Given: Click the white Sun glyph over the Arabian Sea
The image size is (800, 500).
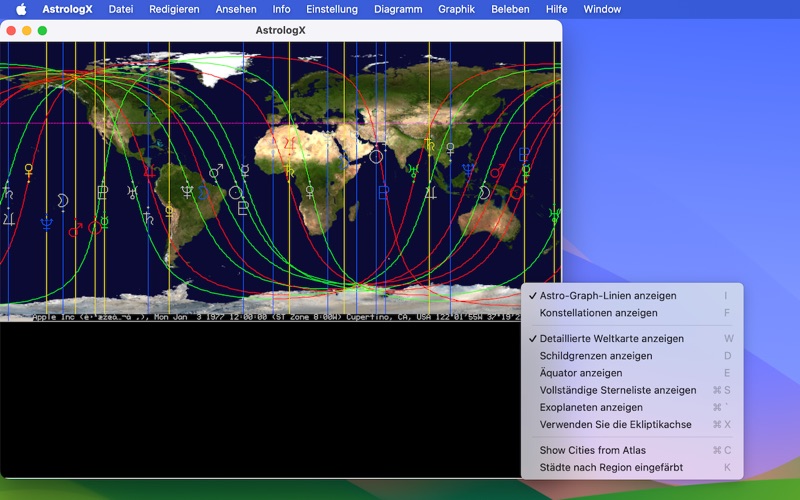Looking at the screenshot, I should [376, 156].
